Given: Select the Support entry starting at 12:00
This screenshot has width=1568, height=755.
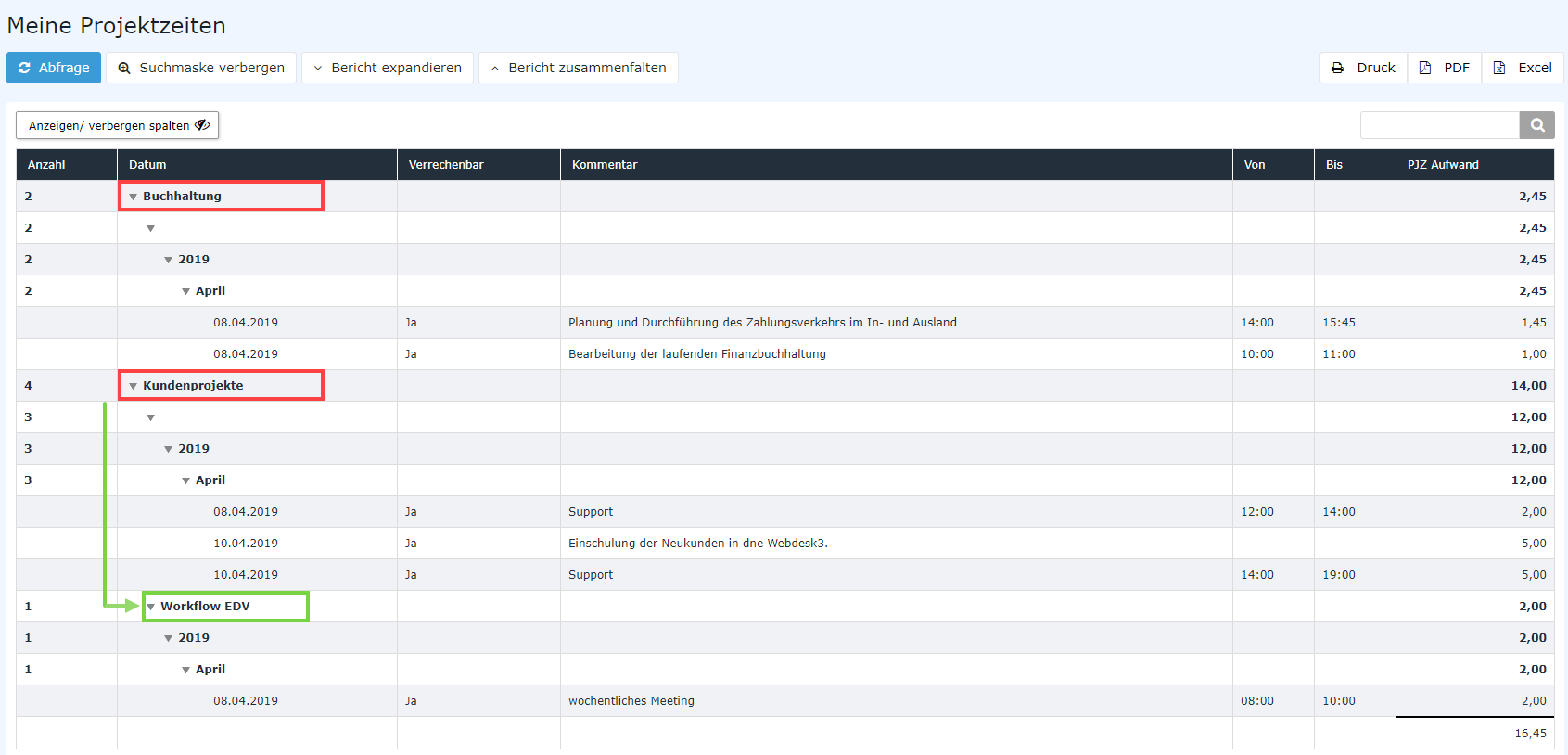Looking at the screenshot, I should pyautogui.click(x=591, y=512).
